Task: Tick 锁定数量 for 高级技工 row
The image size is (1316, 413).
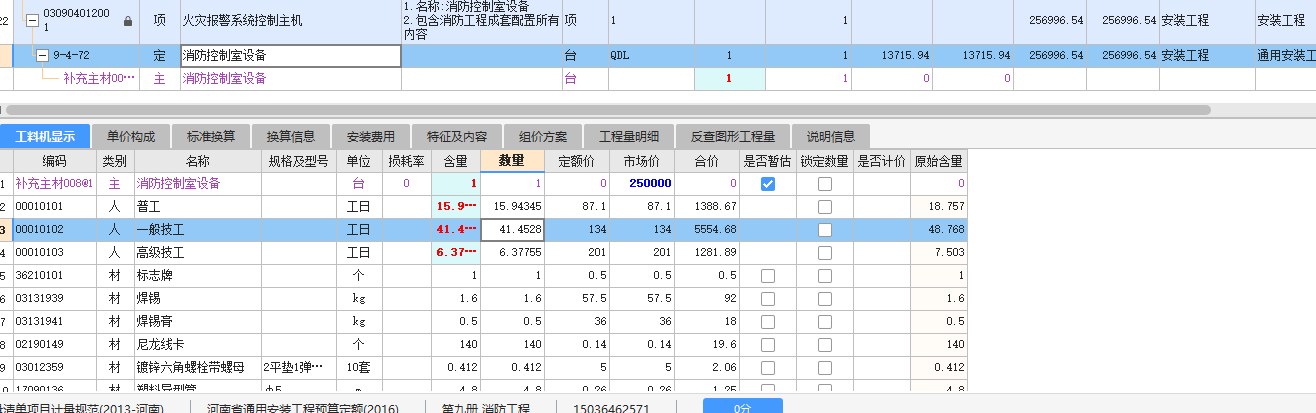Action: (825, 253)
